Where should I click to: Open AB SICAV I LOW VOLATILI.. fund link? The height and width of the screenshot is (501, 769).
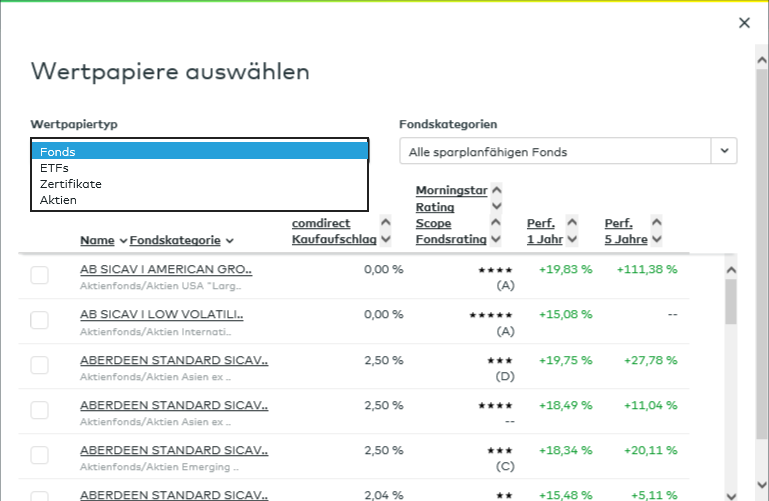(x=161, y=314)
